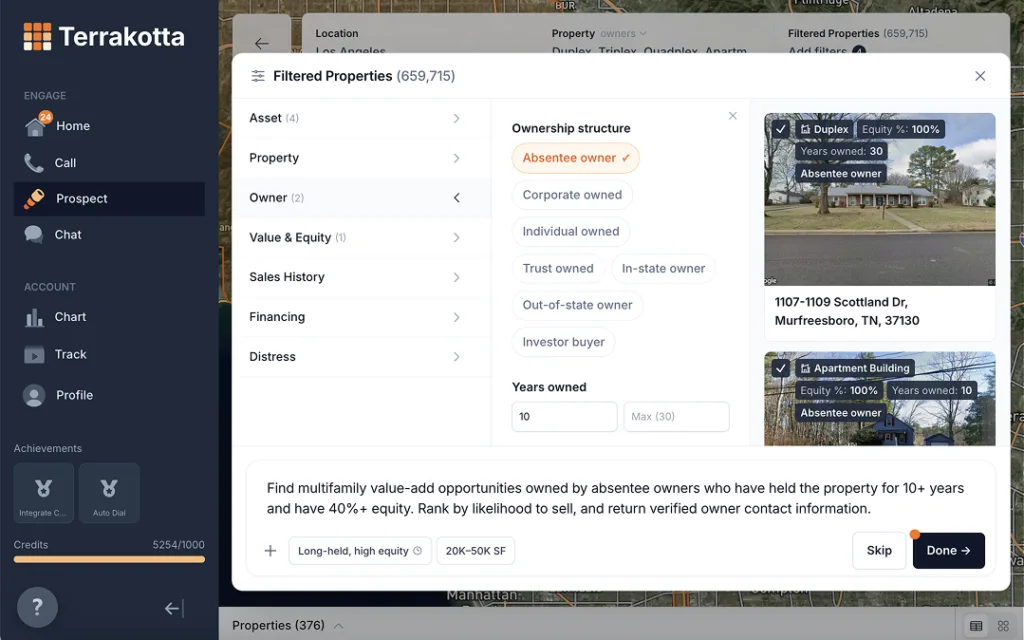Select Prospect in the sidebar
The height and width of the screenshot is (640, 1024).
109,199
